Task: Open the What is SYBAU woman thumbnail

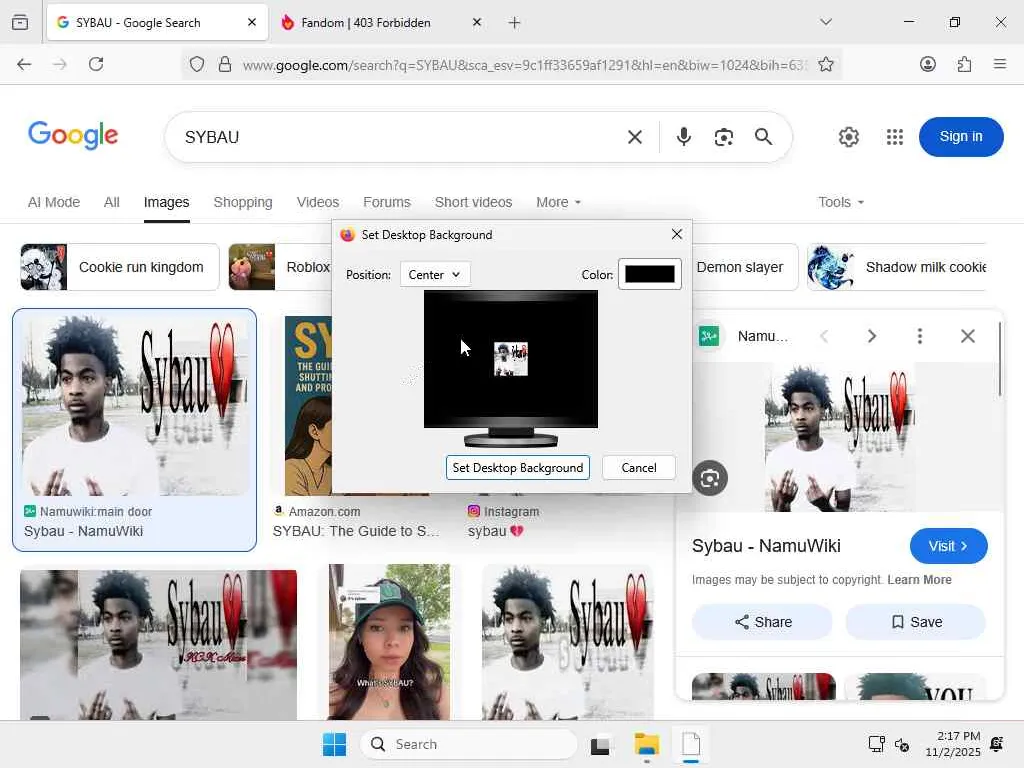Action: tap(389, 642)
